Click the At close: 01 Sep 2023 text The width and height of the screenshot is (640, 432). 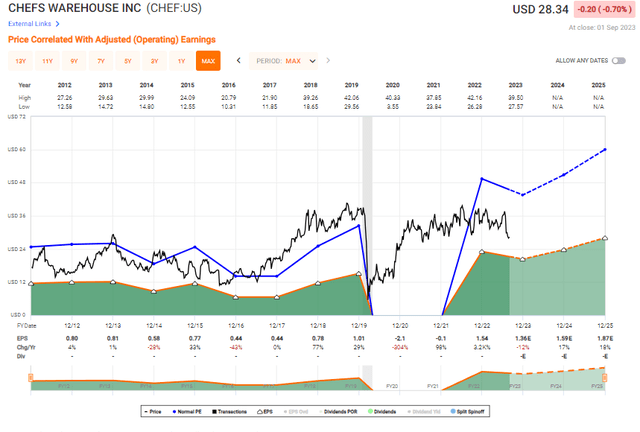coord(602,28)
